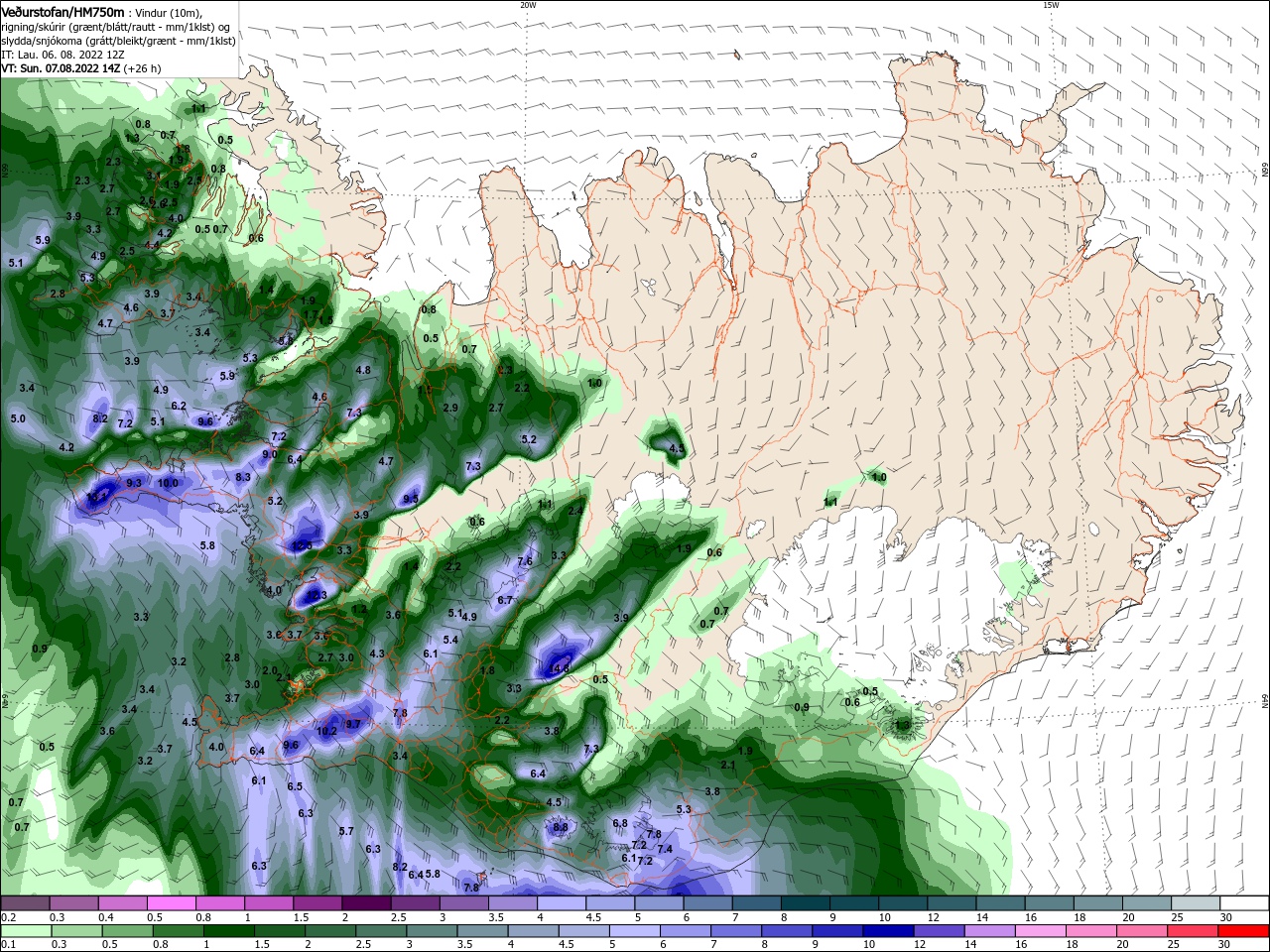Click the 'VT: Sun. 07.08.2022 14Z (+26 h)' line
This screenshot has height=952, width=1270.
[81, 68]
